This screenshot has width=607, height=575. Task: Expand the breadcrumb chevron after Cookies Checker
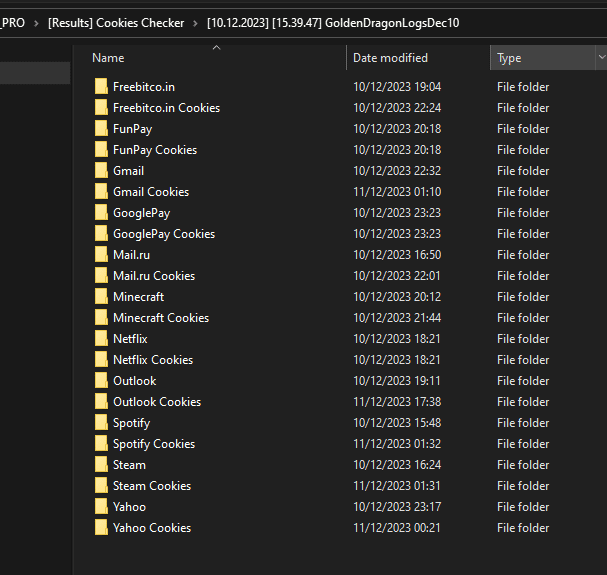pyautogui.click(x=196, y=23)
